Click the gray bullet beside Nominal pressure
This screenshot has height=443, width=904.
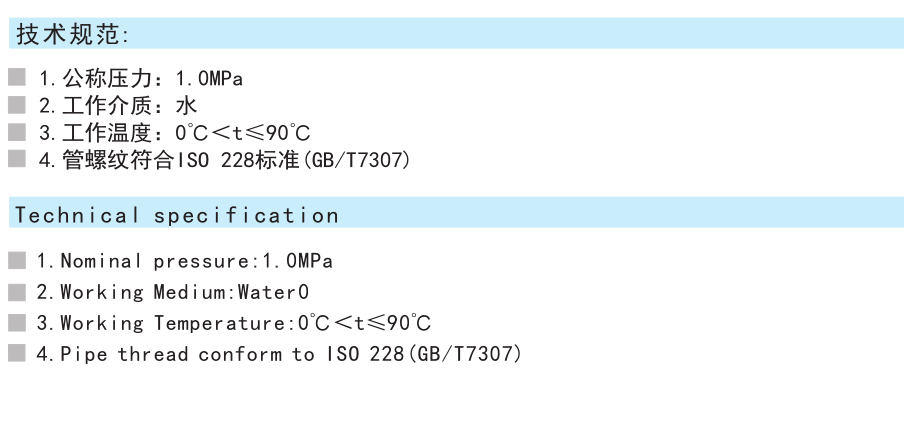coord(17,260)
